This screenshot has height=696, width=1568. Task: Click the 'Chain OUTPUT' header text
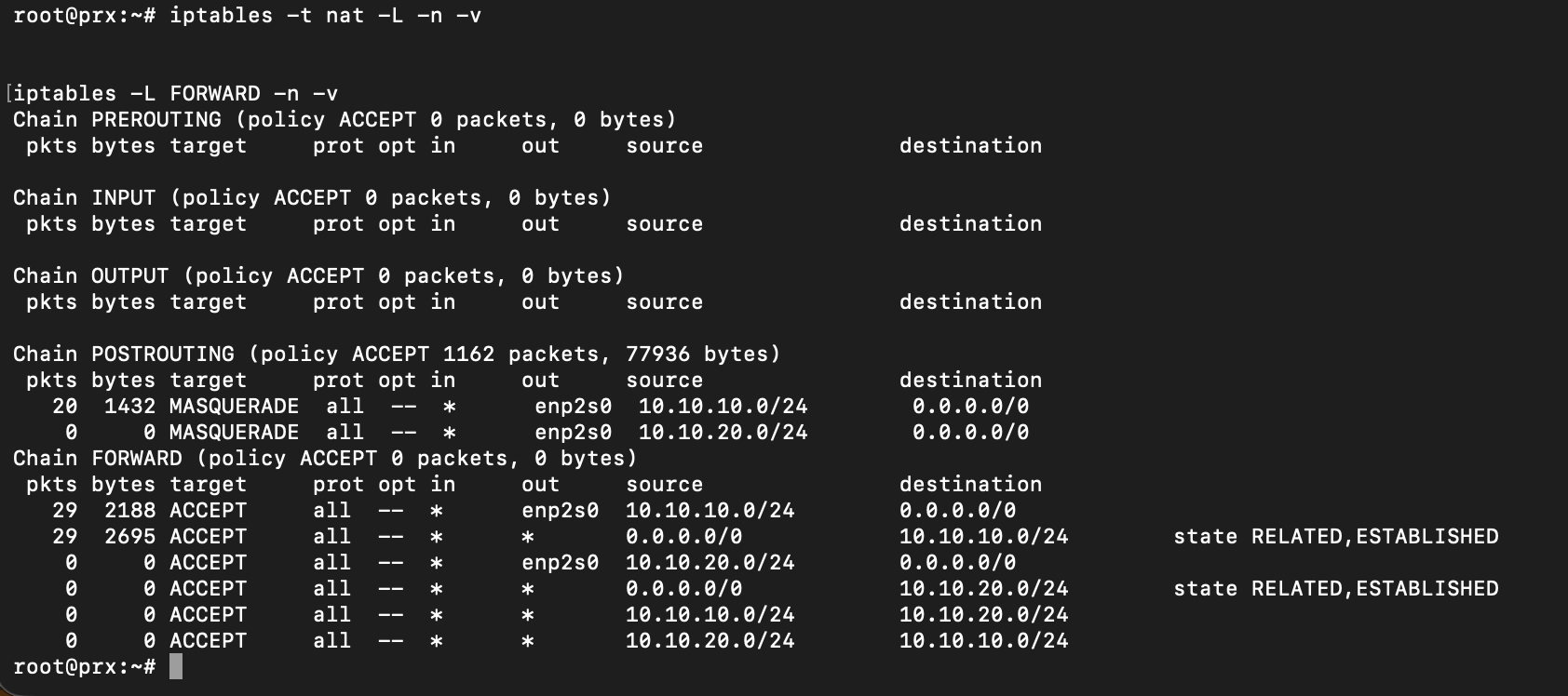[91, 276]
